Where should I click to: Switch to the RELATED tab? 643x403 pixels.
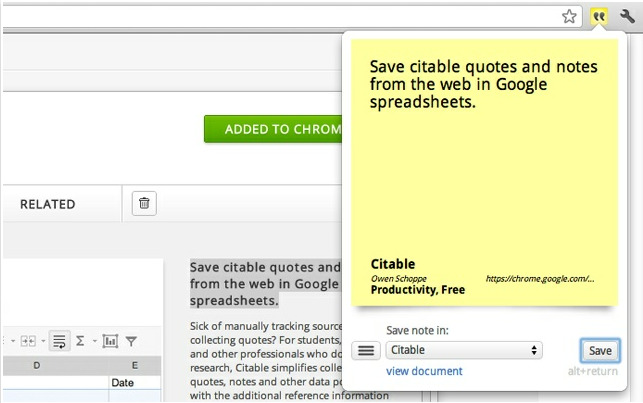click(x=48, y=204)
